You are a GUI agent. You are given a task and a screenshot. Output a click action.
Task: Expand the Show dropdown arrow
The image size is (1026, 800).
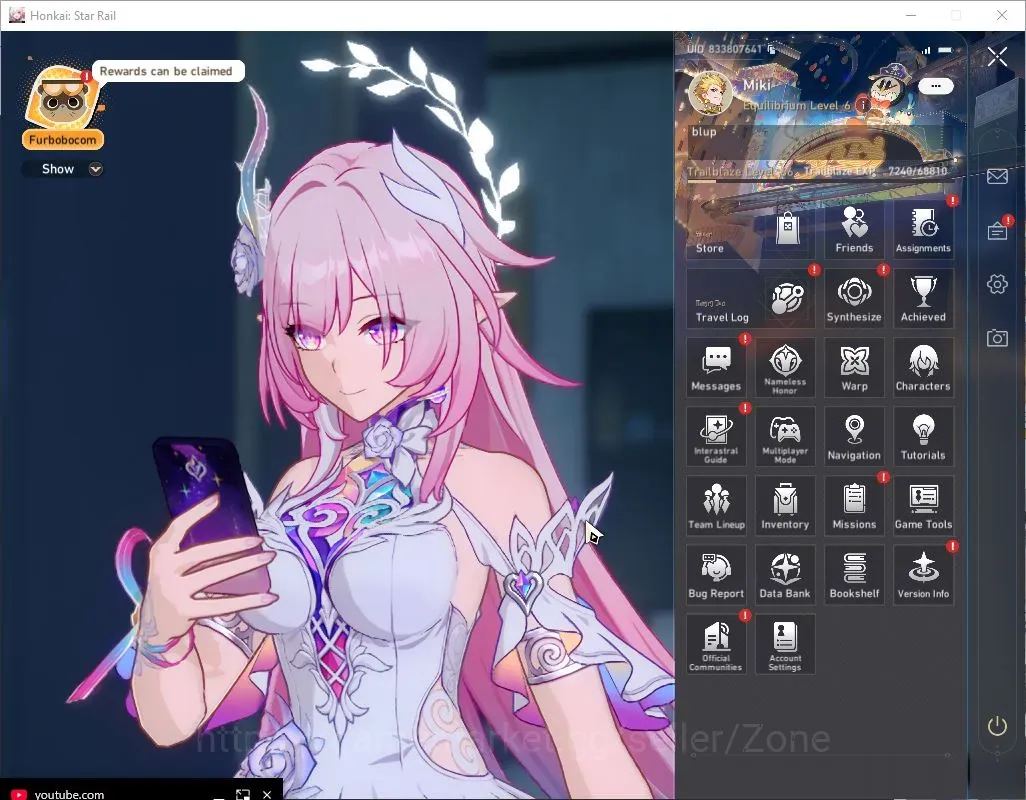click(x=96, y=169)
